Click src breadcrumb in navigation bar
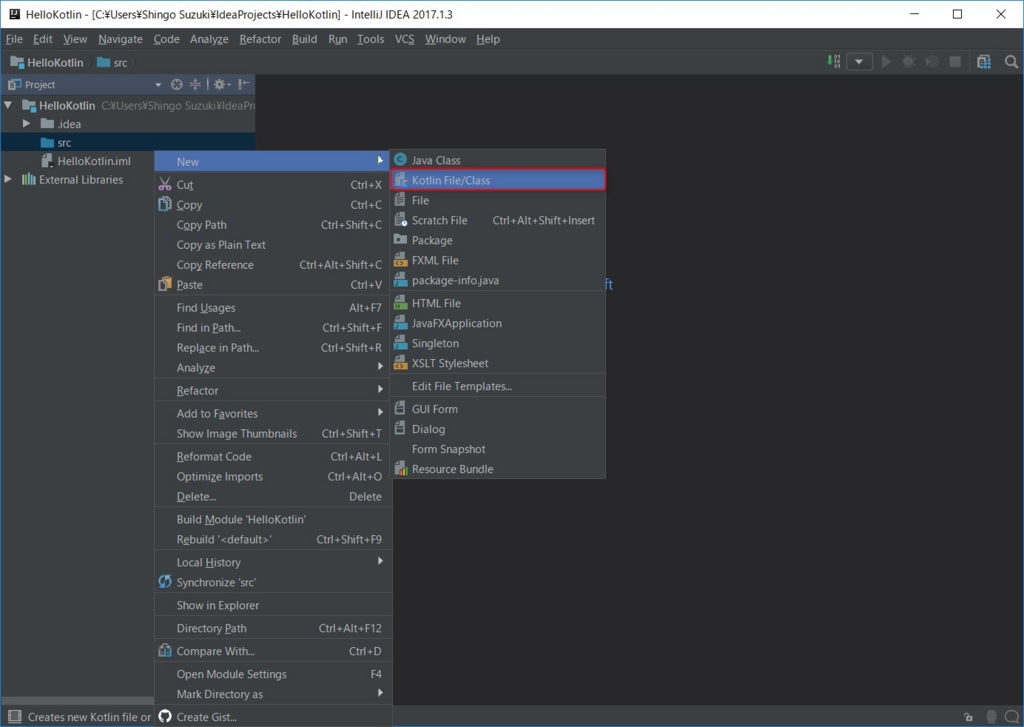 [x=112, y=63]
